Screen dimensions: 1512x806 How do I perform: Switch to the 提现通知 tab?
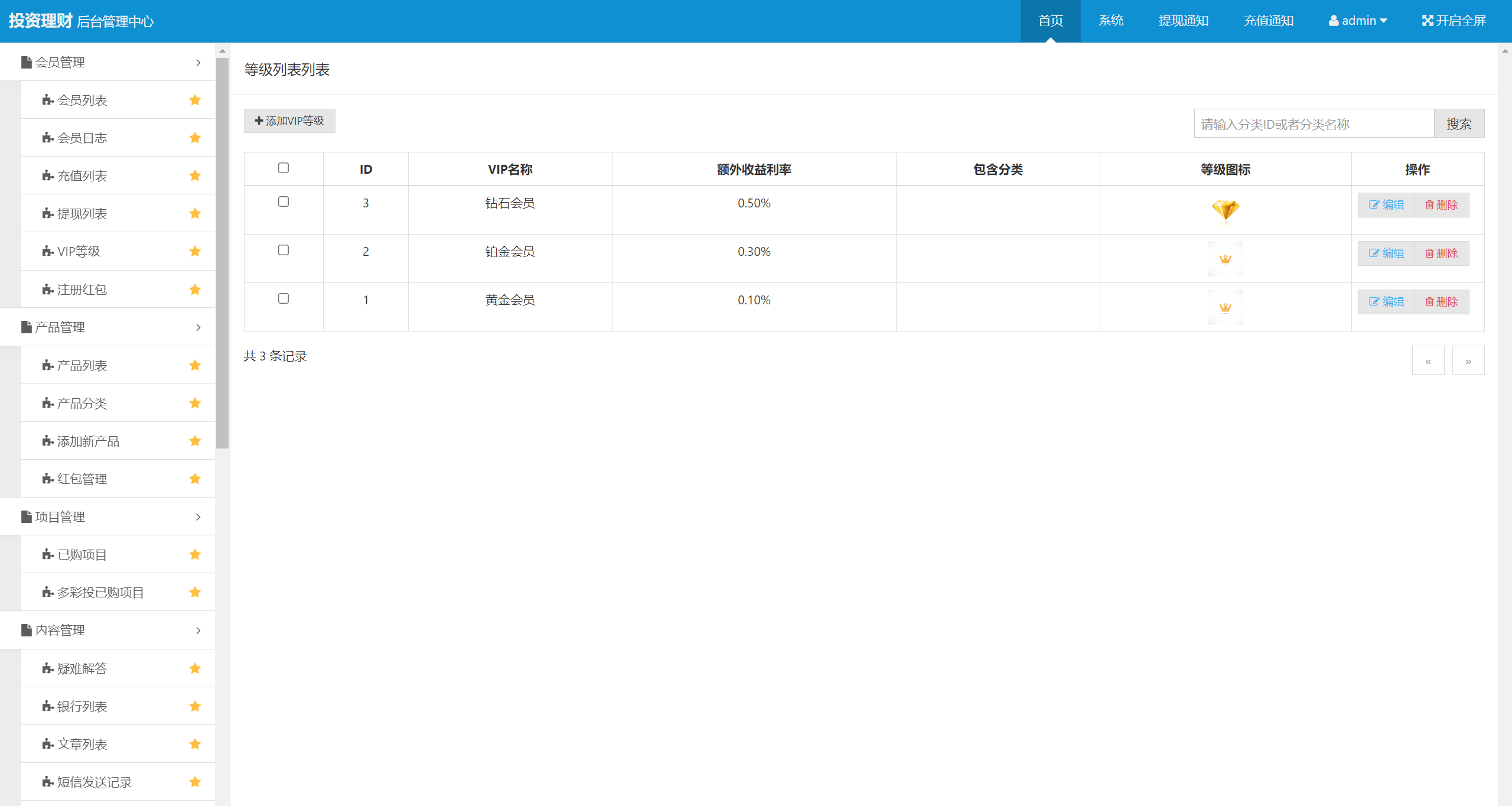[x=1184, y=21]
